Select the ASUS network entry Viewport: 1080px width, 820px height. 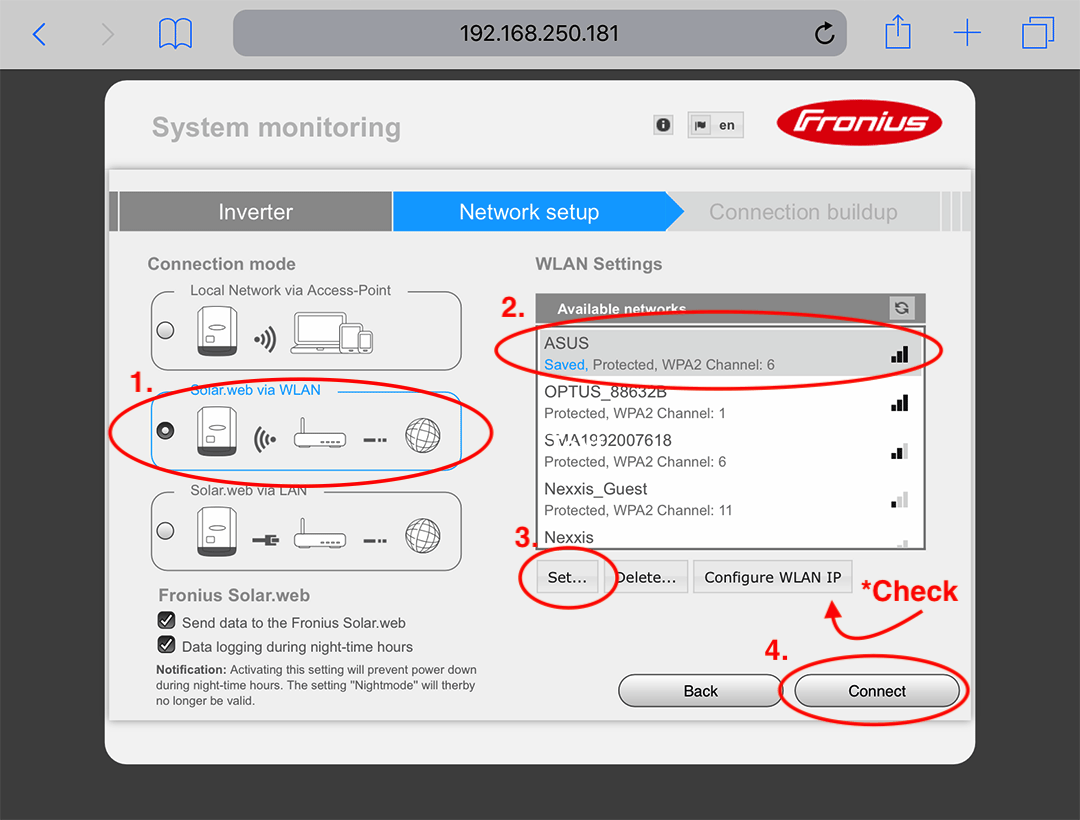[729, 353]
